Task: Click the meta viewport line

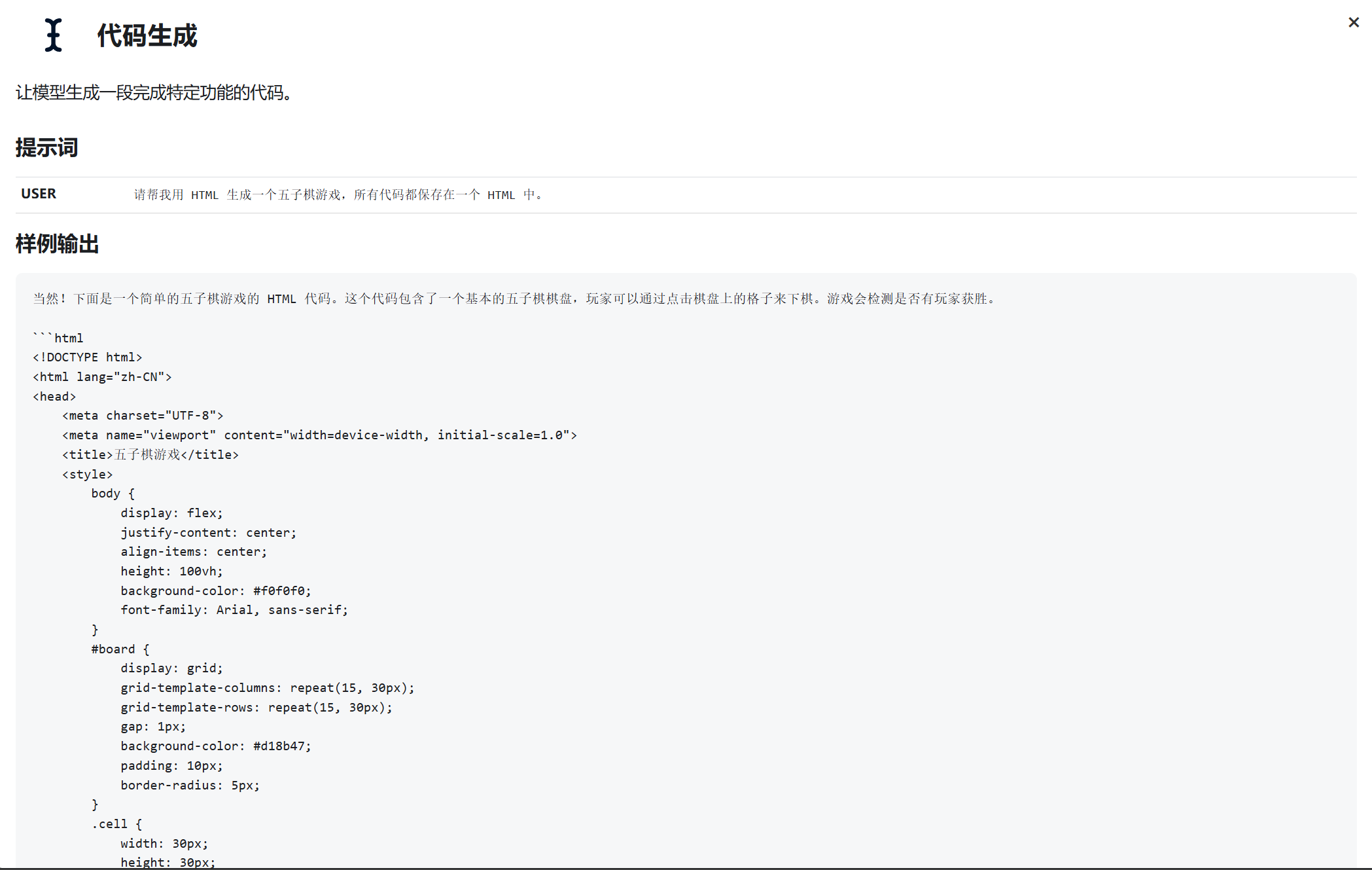Action: [x=319, y=435]
